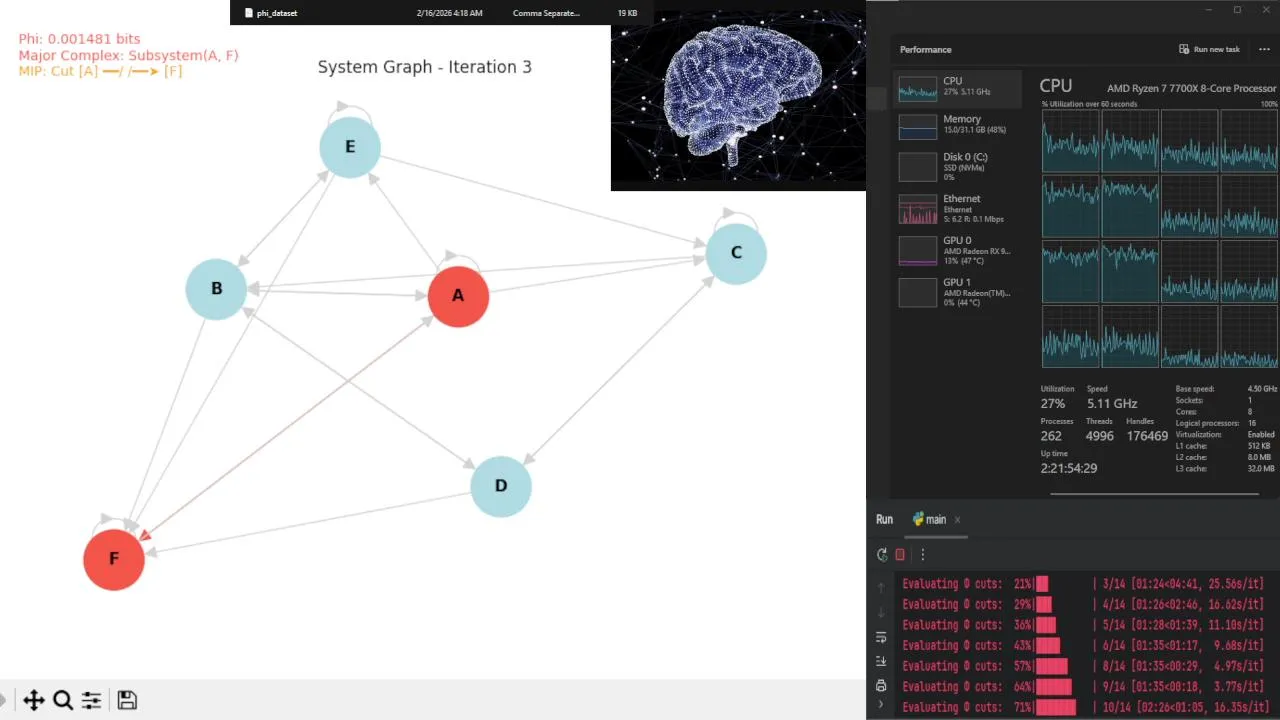Viewport: 1280px width, 720px height.
Task: Click the down arrow in Run console gutter
Action: pos(881,612)
